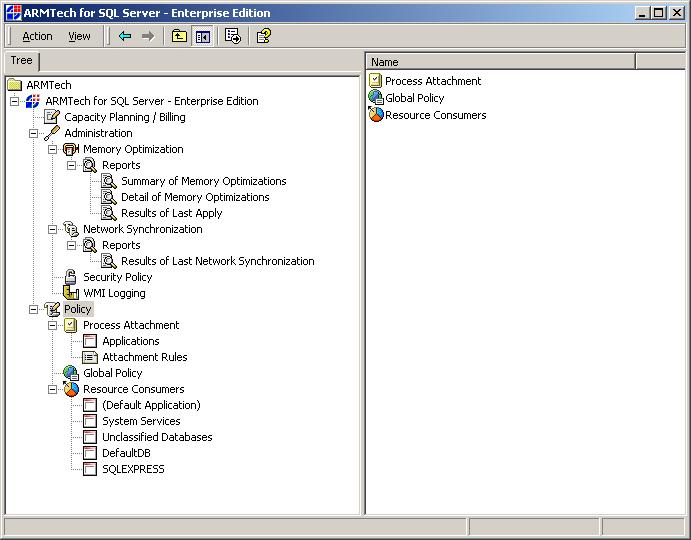This screenshot has width=691, height=540.
Task: Click the Help toolbar icon
Action: coord(264,36)
